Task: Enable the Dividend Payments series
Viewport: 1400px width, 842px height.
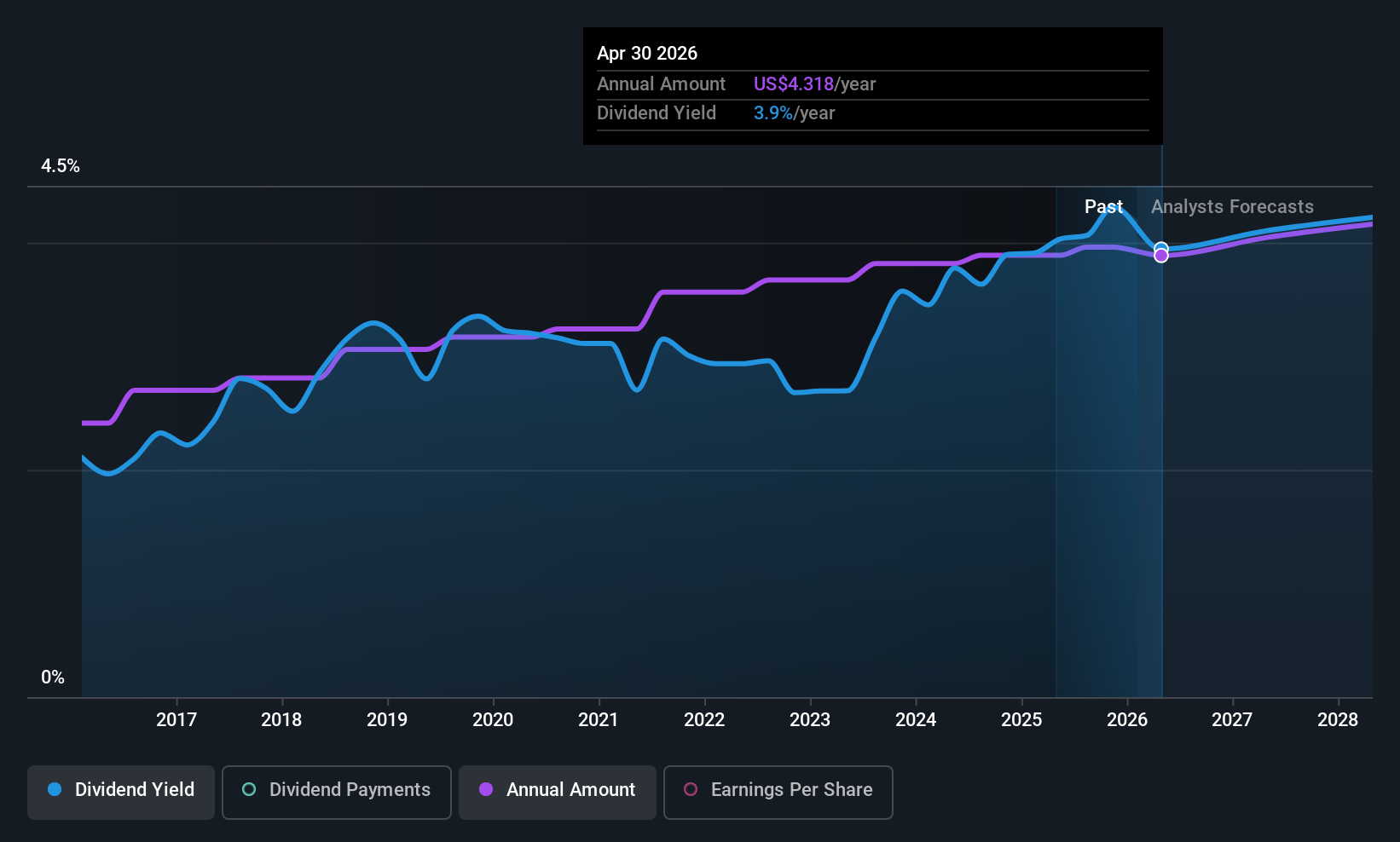Action: point(337,793)
